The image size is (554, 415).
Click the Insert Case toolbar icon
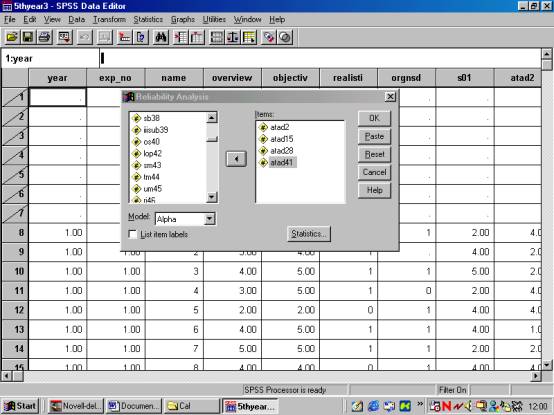pos(181,37)
